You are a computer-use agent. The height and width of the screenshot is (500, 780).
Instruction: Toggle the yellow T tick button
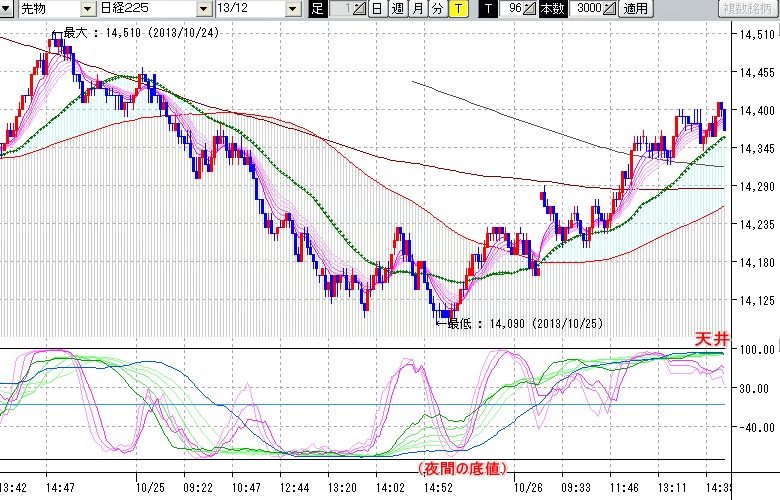[x=457, y=9]
